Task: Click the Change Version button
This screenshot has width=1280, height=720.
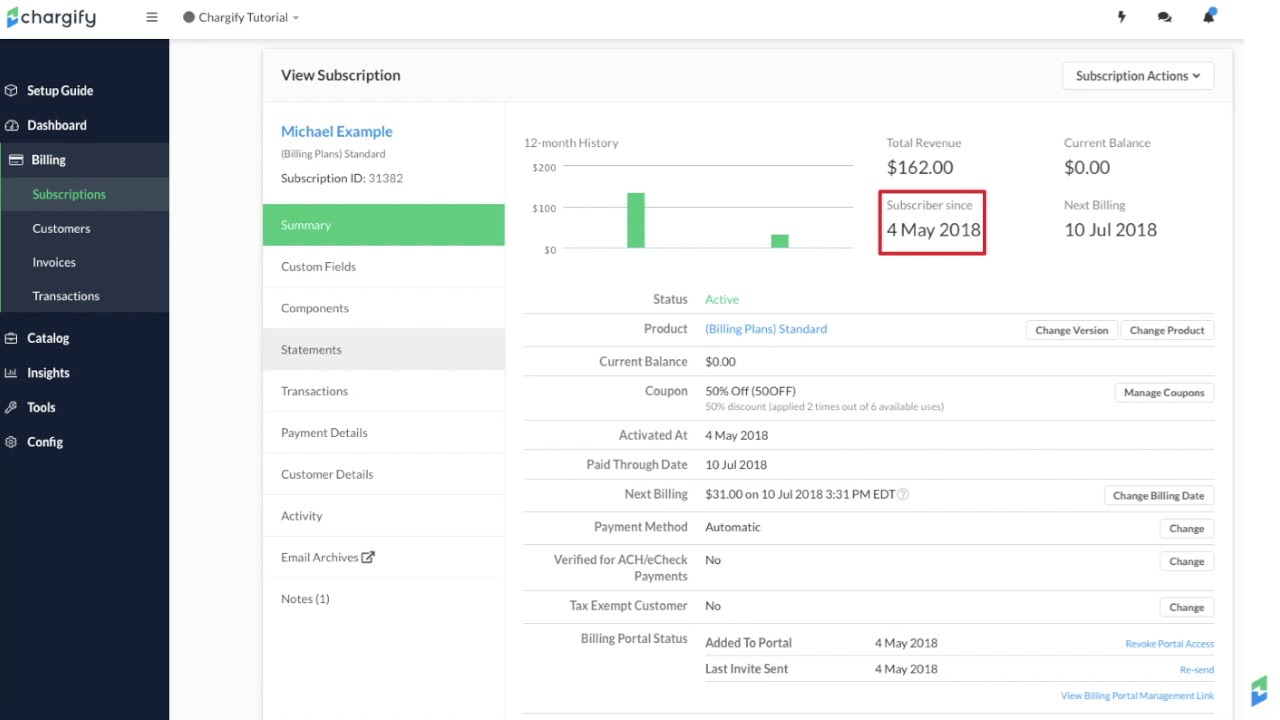Action: [1071, 331]
